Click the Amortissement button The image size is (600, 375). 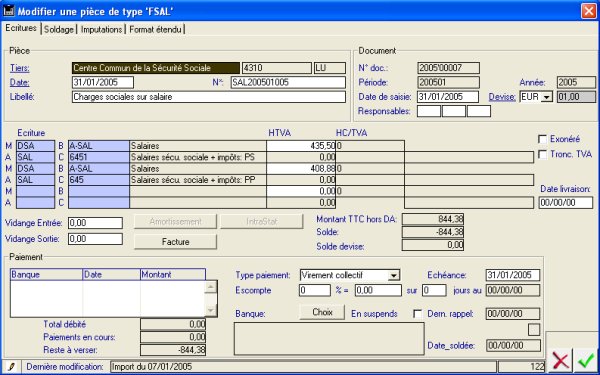[x=175, y=222]
